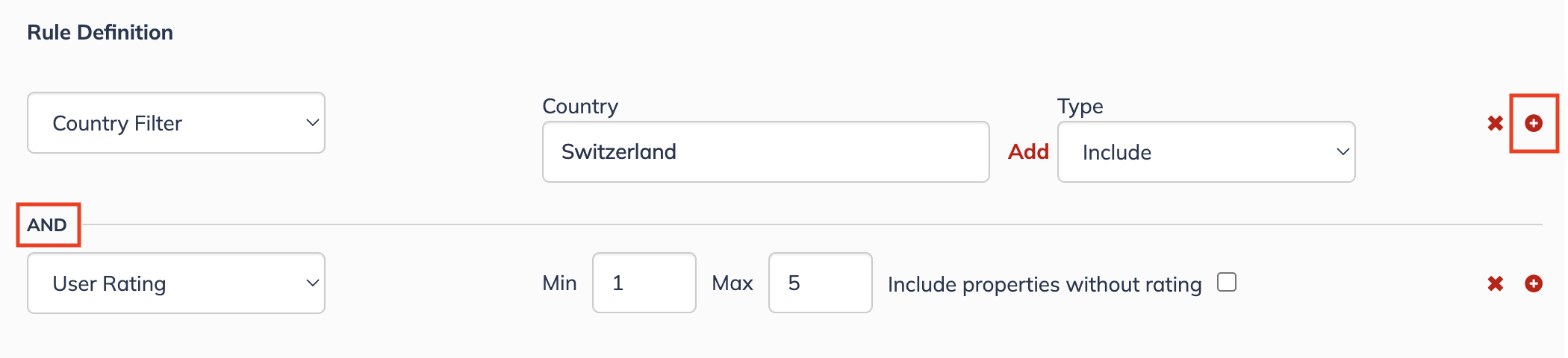Delete the User Rating rule with red X

[1495, 283]
